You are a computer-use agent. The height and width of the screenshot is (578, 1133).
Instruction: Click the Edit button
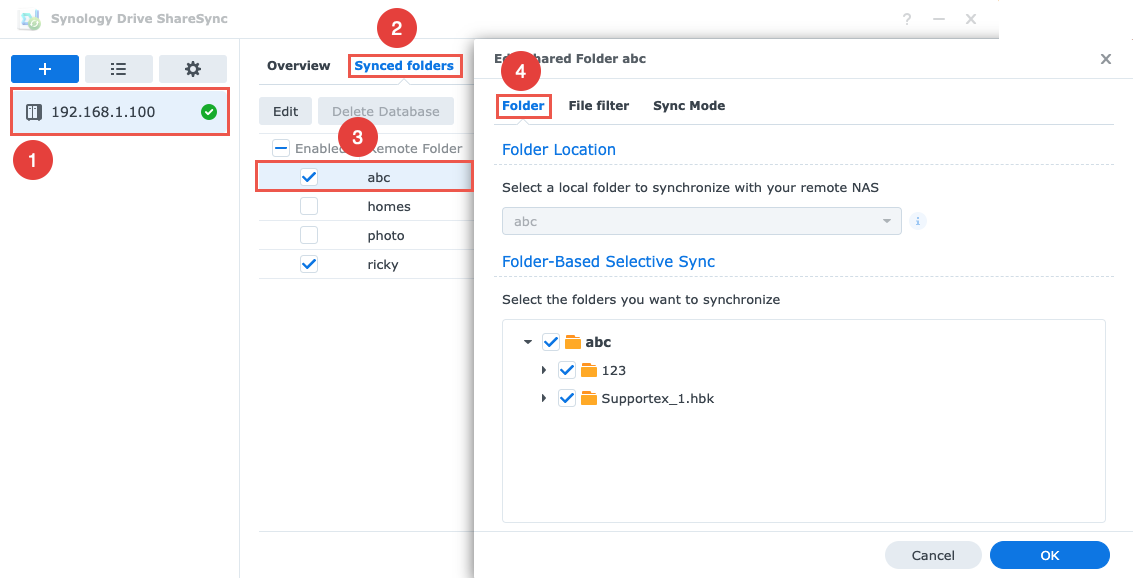tap(285, 111)
